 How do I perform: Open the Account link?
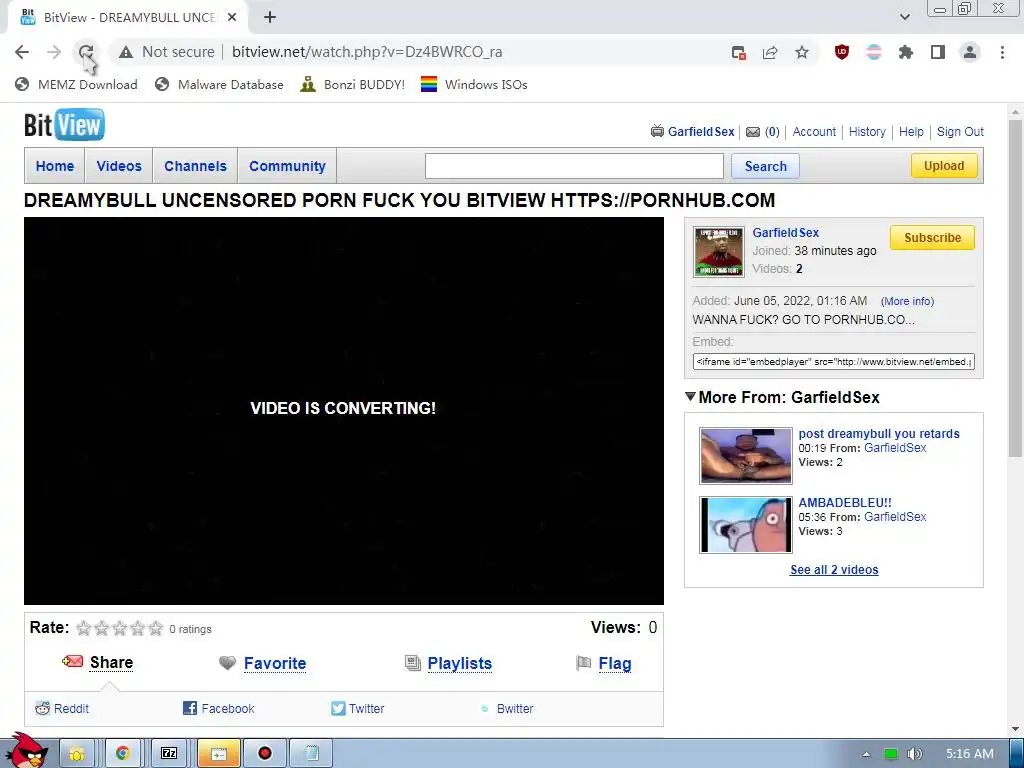pos(814,132)
